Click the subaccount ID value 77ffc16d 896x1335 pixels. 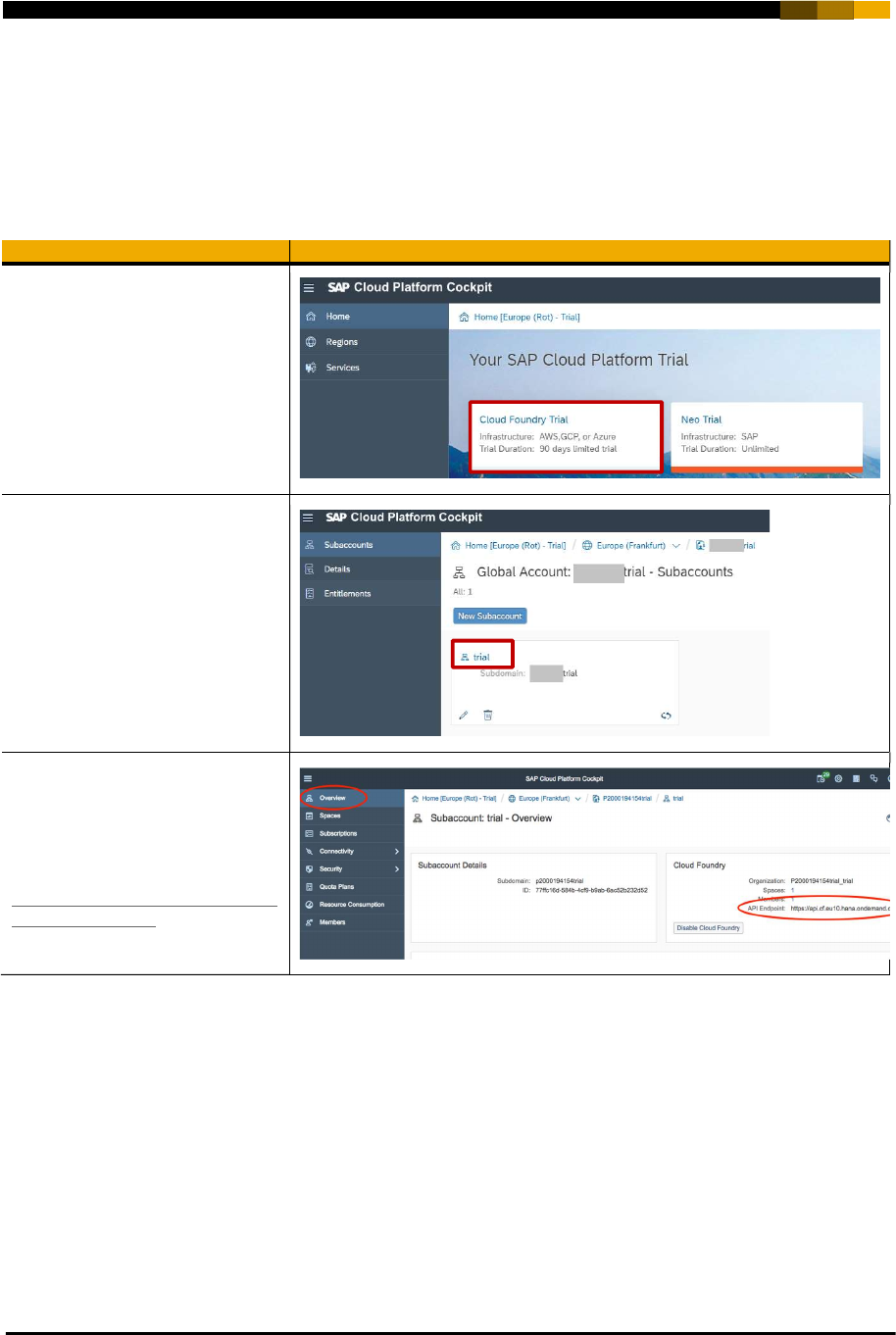point(591,890)
